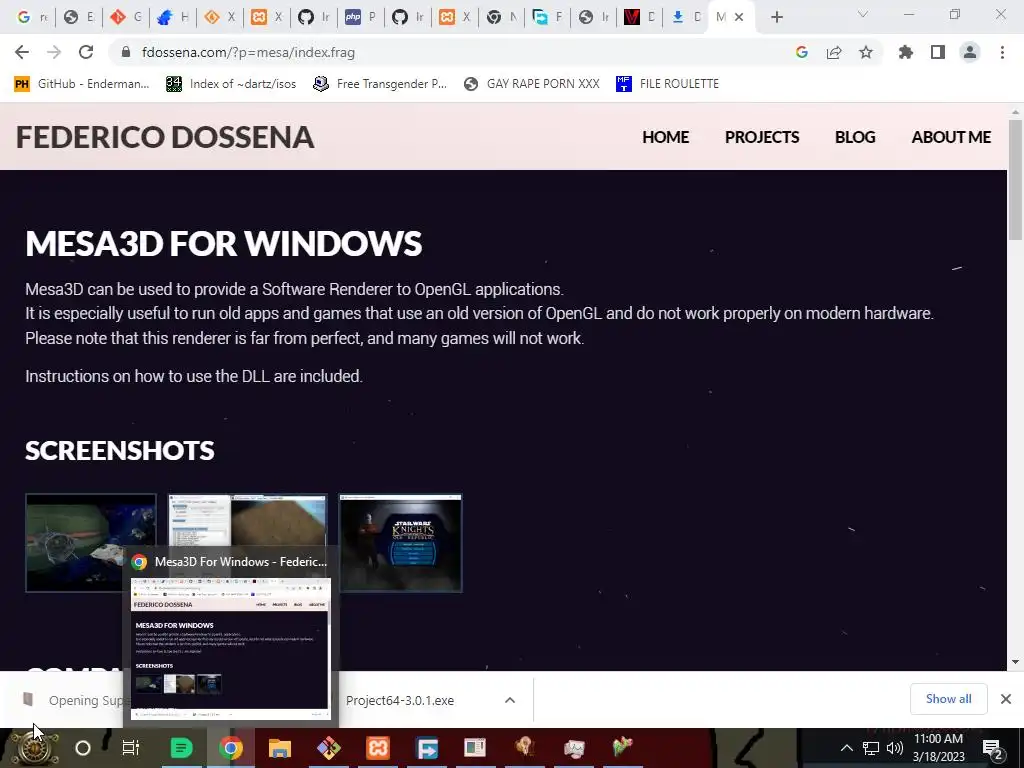Image resolution: width=1024 pixels, height=768 pixels.
Task: Open XAMPP from the taskbar
Action: [378, 748]
